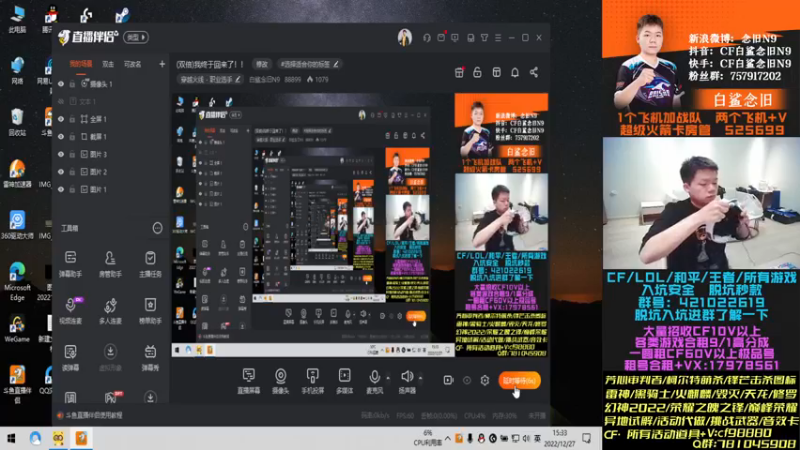Image resolution: width=800 pixels, height=450 pixels.
Task: Click the taskbar clock showing 15:33
Action: coord(559,438)
